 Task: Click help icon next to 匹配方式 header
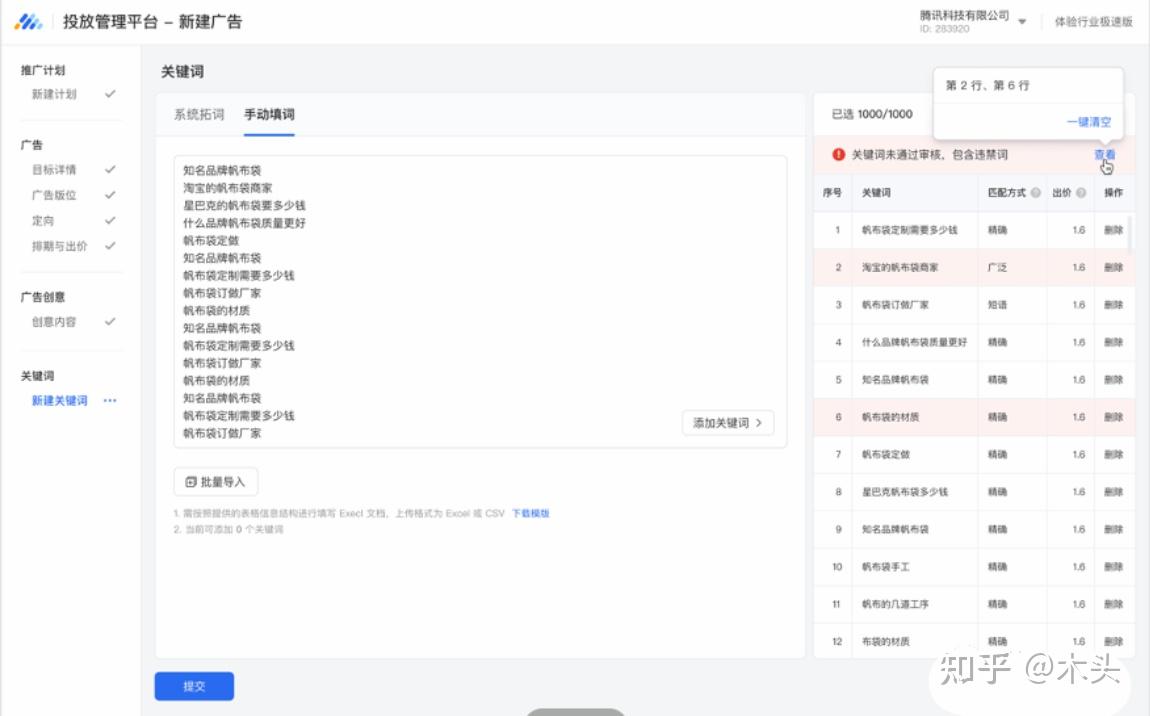[x=1035, y=193]
